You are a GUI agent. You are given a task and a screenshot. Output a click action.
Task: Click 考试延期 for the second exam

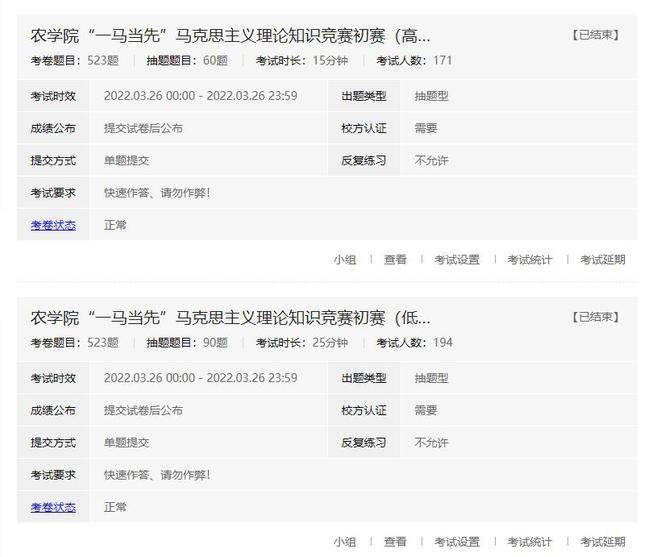click(x=602, y=542)
